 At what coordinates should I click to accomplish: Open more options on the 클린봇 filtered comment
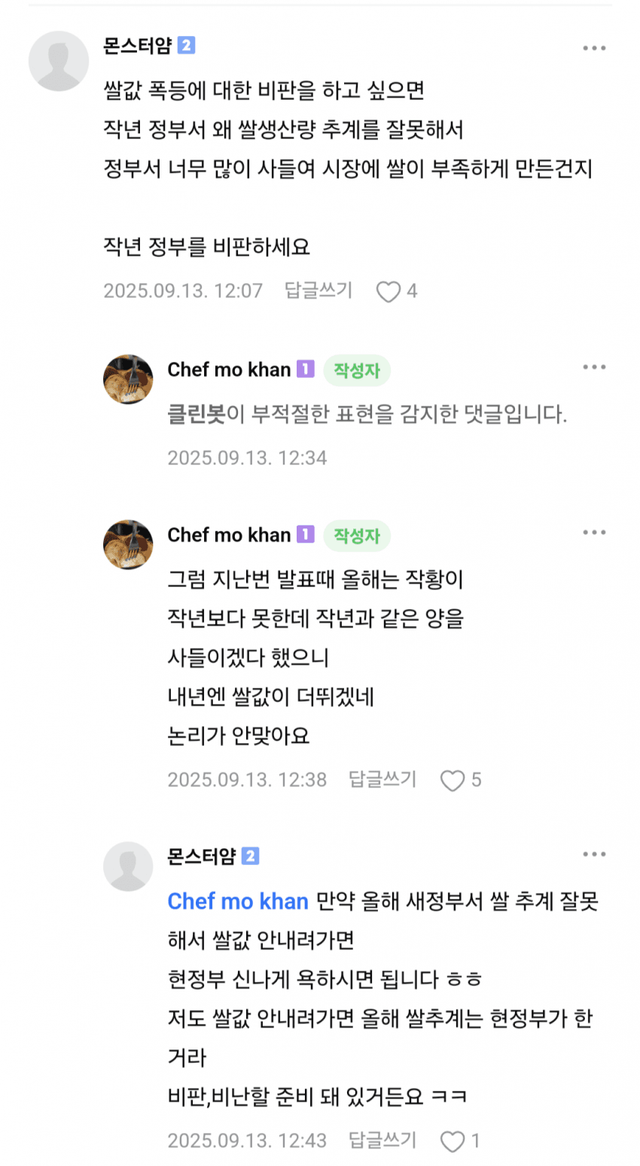pos(594,368)
